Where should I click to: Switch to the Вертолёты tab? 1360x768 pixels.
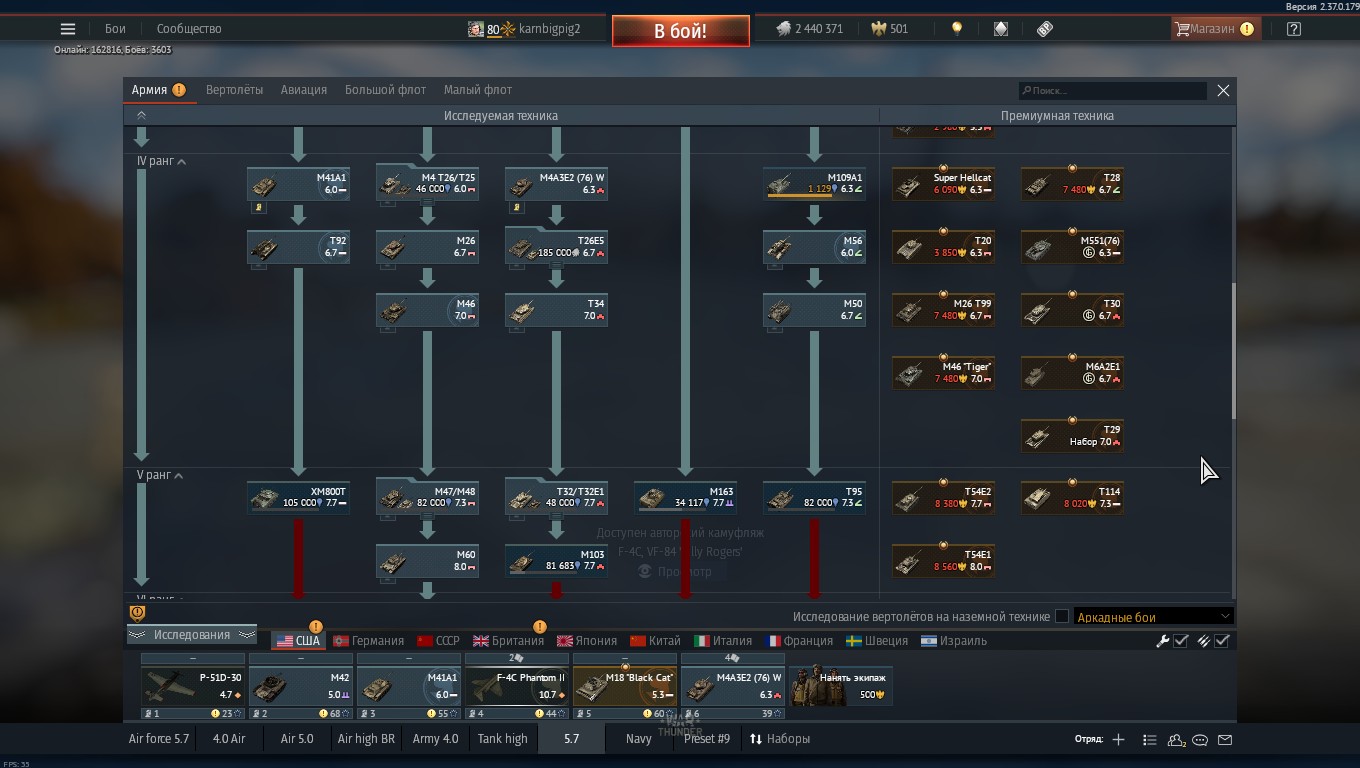234,90
